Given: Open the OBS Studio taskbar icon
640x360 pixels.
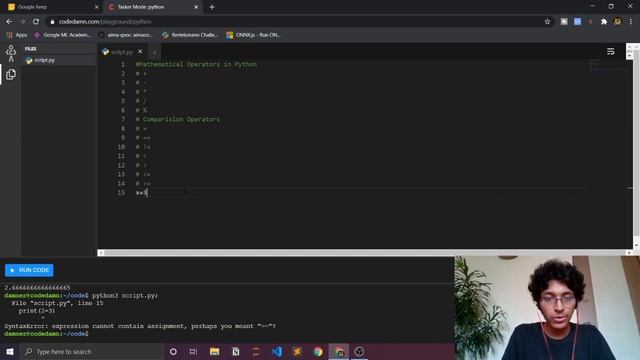Looking at the screenshot, I should point(359,351).
